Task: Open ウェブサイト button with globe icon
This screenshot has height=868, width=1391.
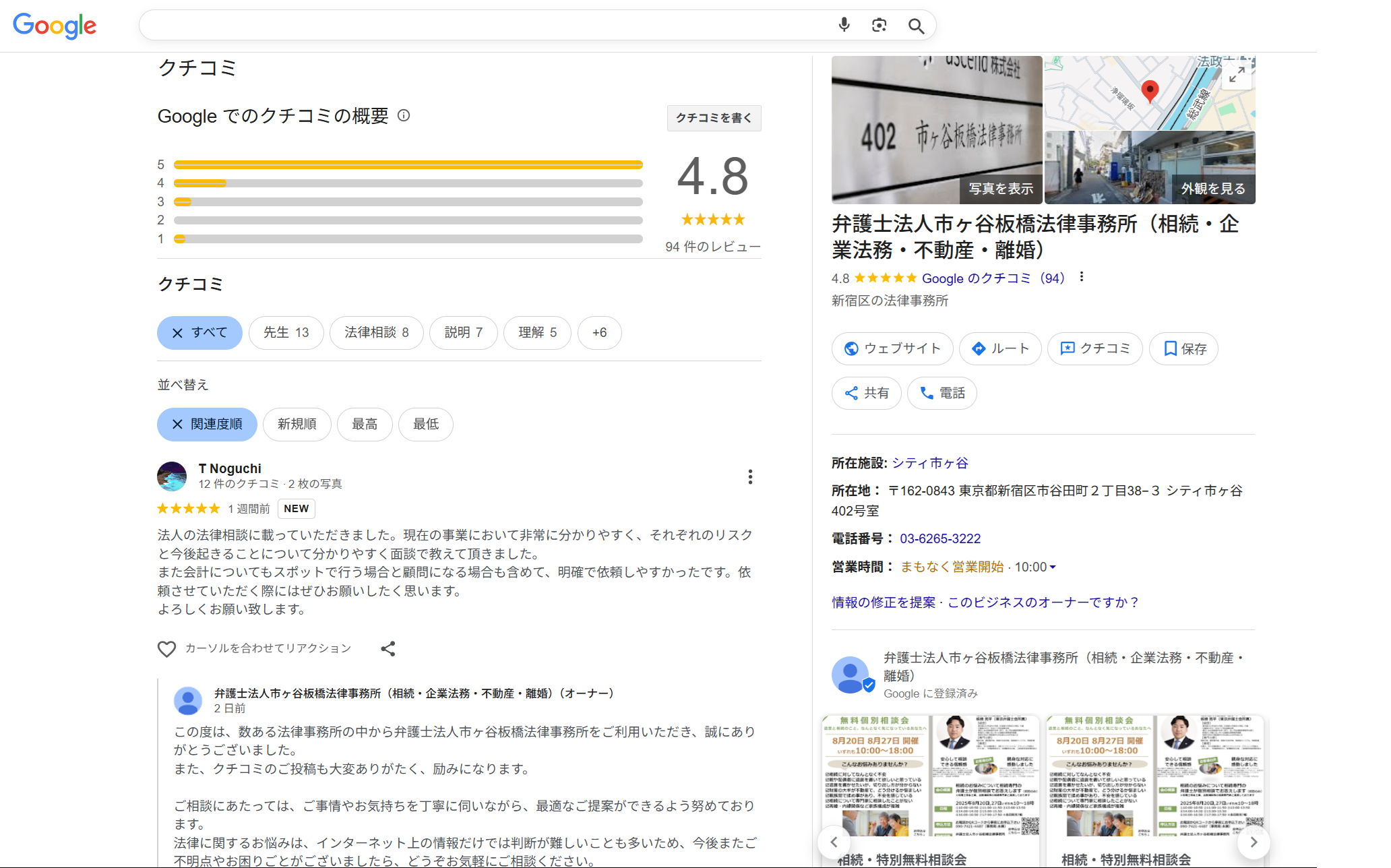Action: click(892, 348)
